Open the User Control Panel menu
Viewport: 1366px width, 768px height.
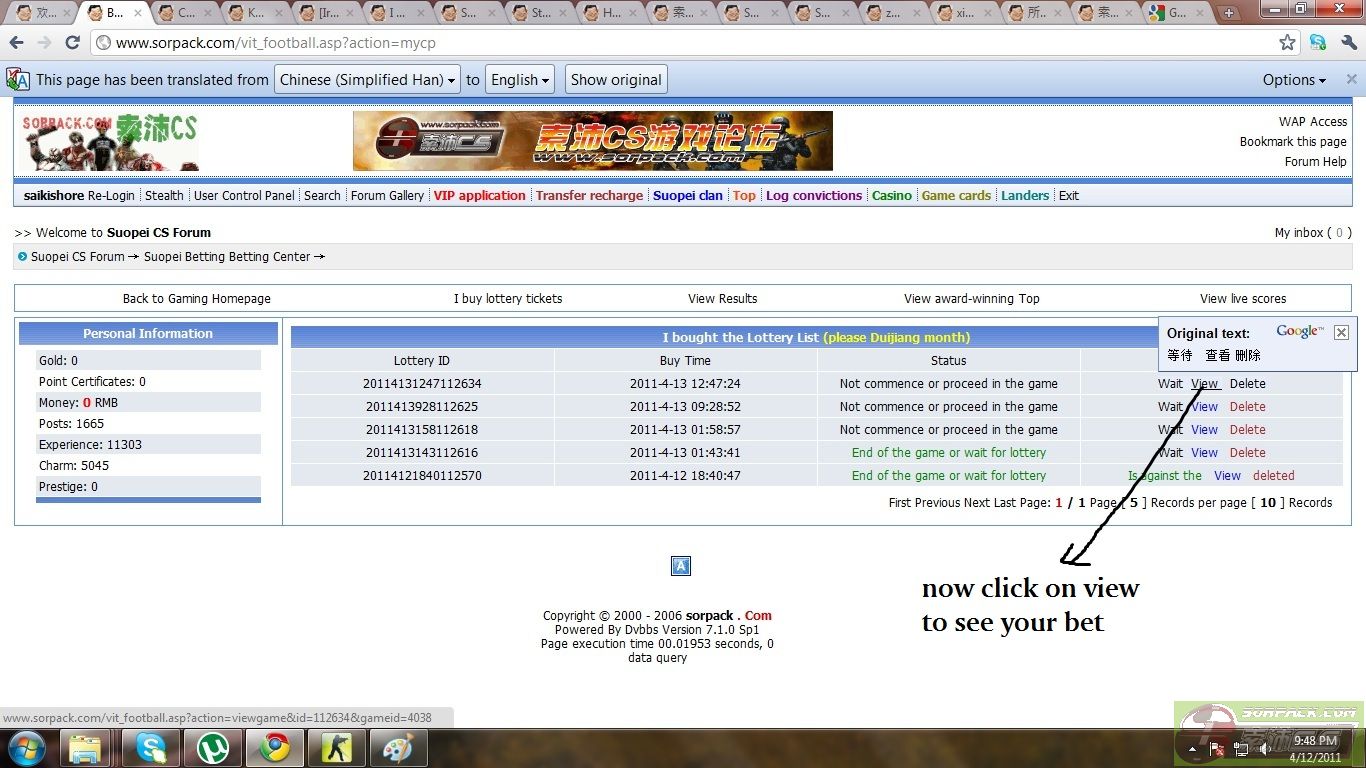[x=244, y=195]
